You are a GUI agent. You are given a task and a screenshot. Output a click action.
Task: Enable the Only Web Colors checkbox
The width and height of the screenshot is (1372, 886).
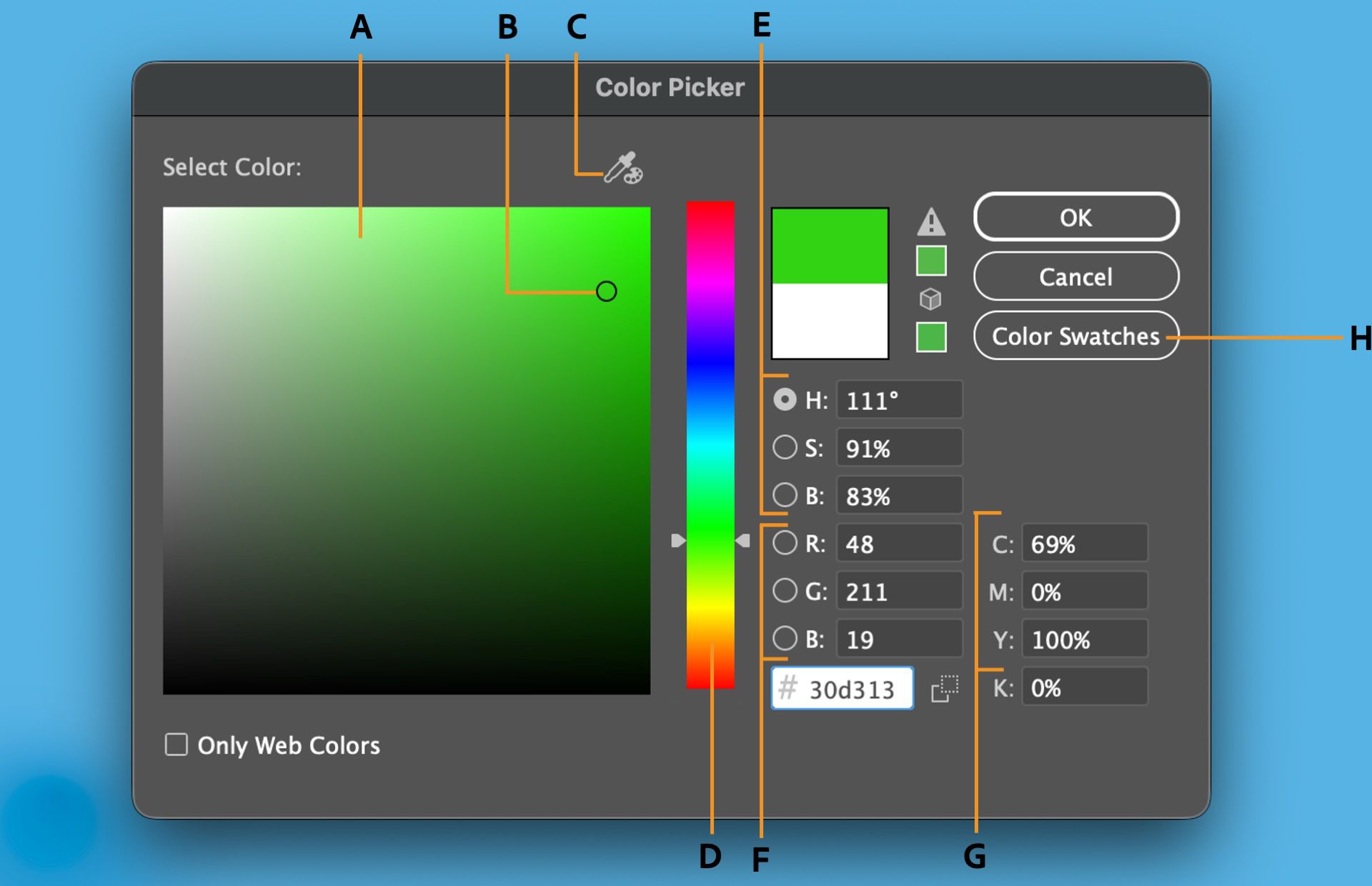click(176, 745)
